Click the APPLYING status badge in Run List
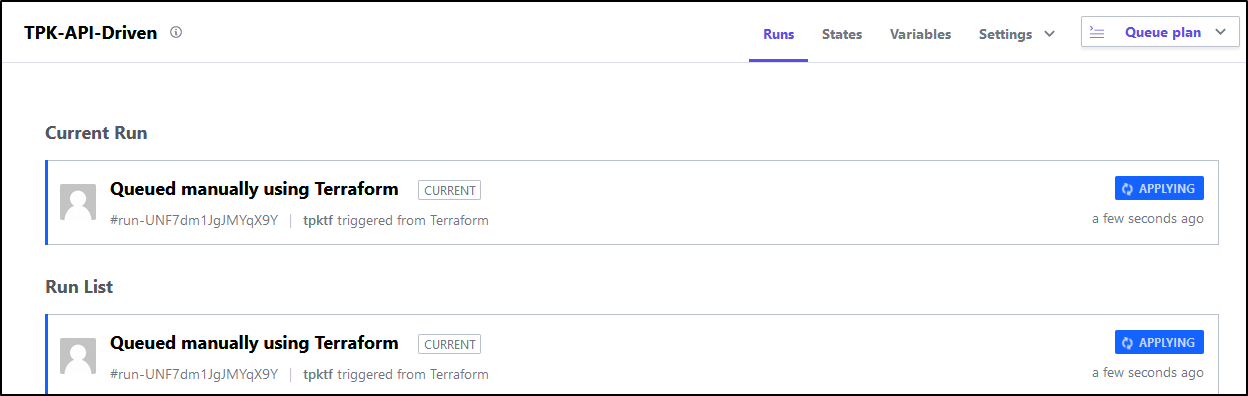This screenshot has width=1248, height=396. [1159, 343]
